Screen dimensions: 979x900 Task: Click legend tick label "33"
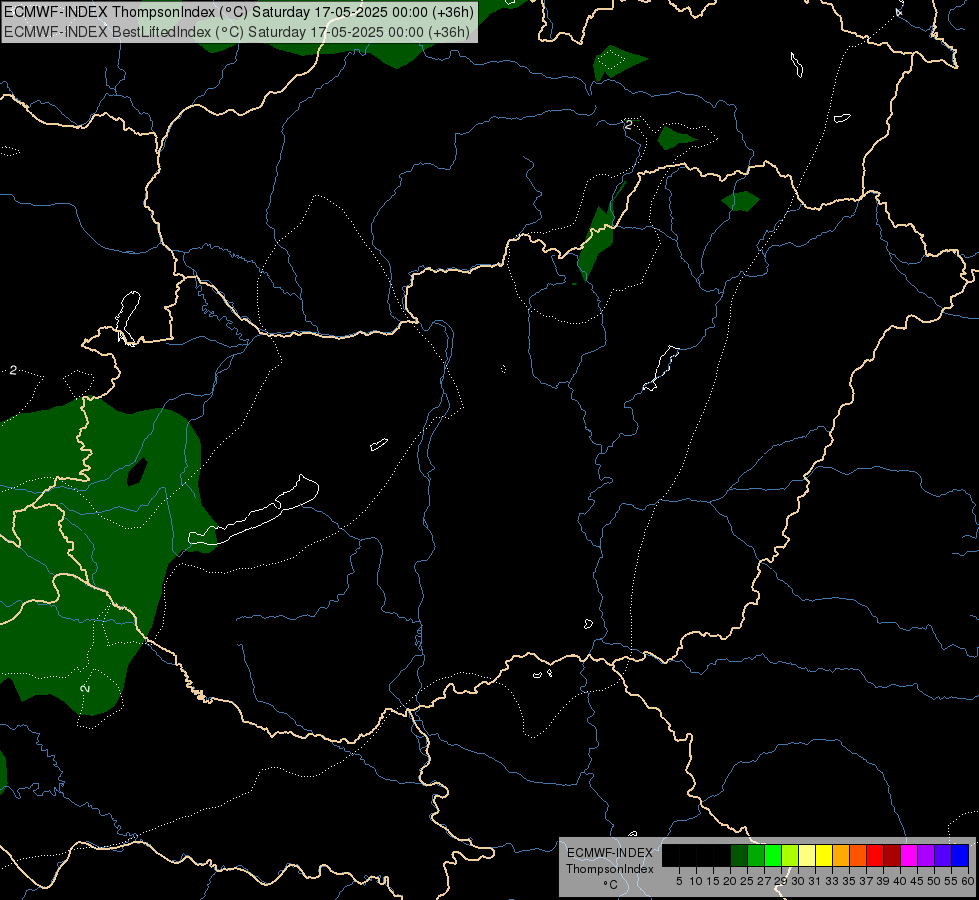(832, 881)
